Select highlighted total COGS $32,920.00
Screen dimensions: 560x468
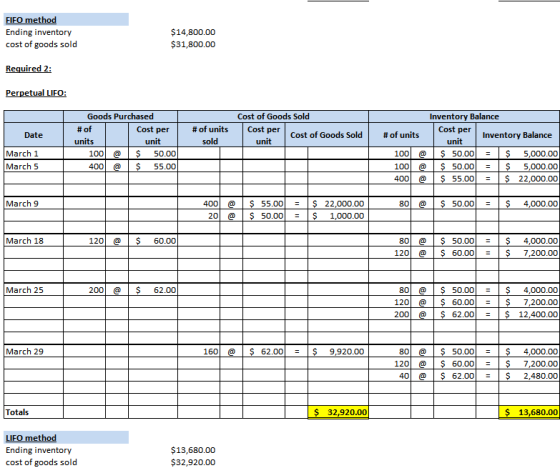click(x=338, y=412)
